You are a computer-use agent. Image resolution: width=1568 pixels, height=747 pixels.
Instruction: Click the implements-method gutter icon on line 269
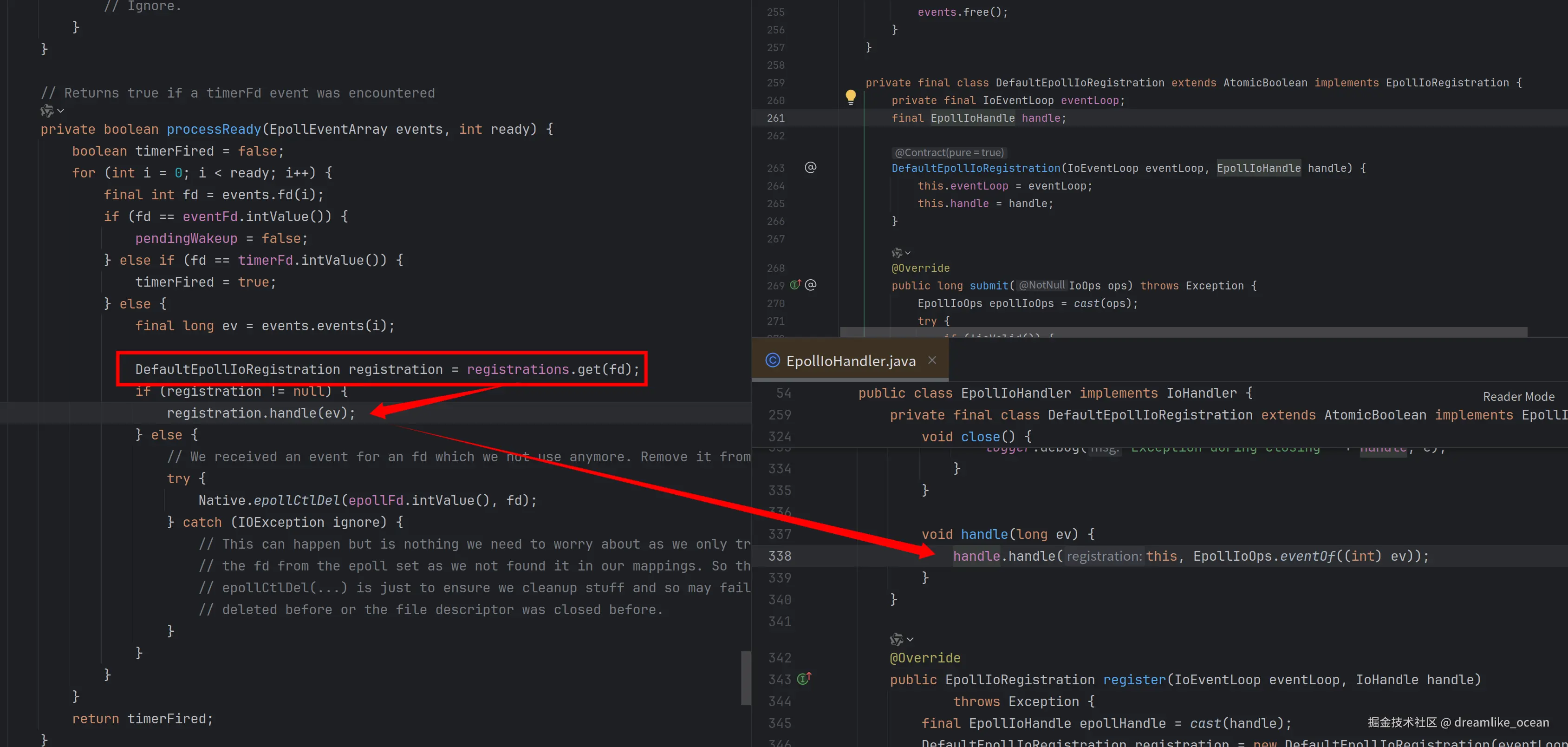click(795, 285)
